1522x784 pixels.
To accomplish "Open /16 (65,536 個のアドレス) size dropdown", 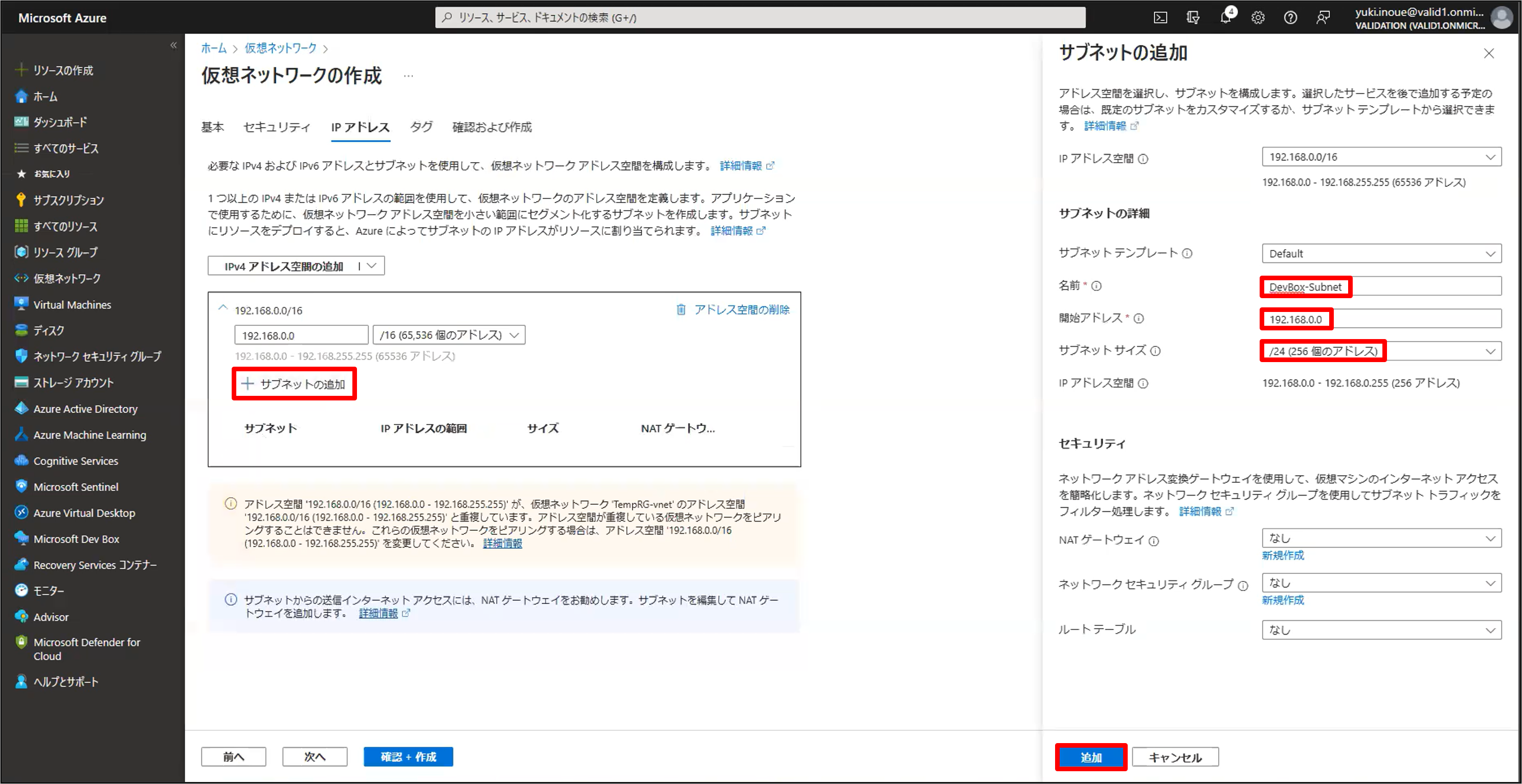I will tap(449, 335).
